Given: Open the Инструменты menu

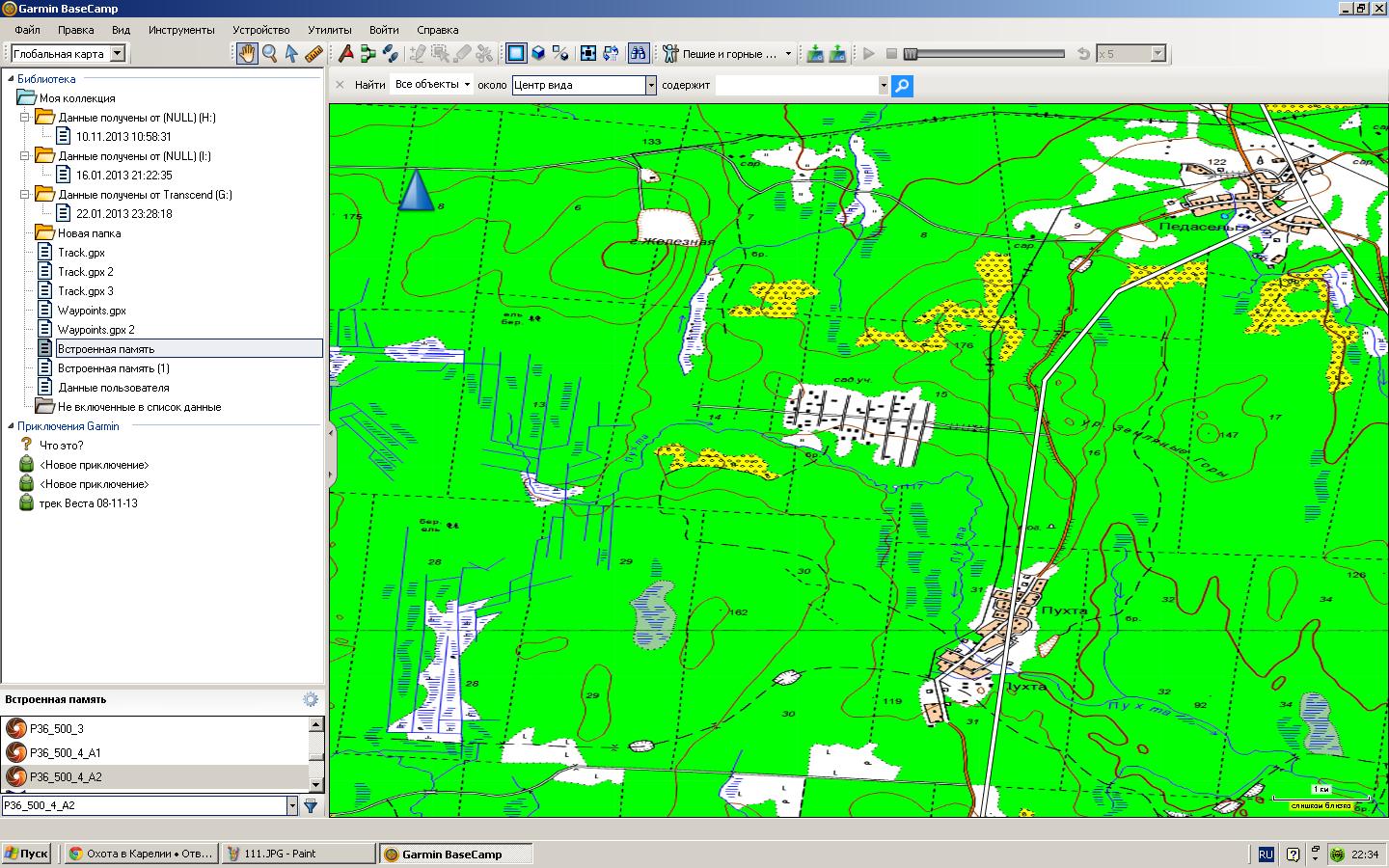Looking at the screenshot, I should coord(181,30).
